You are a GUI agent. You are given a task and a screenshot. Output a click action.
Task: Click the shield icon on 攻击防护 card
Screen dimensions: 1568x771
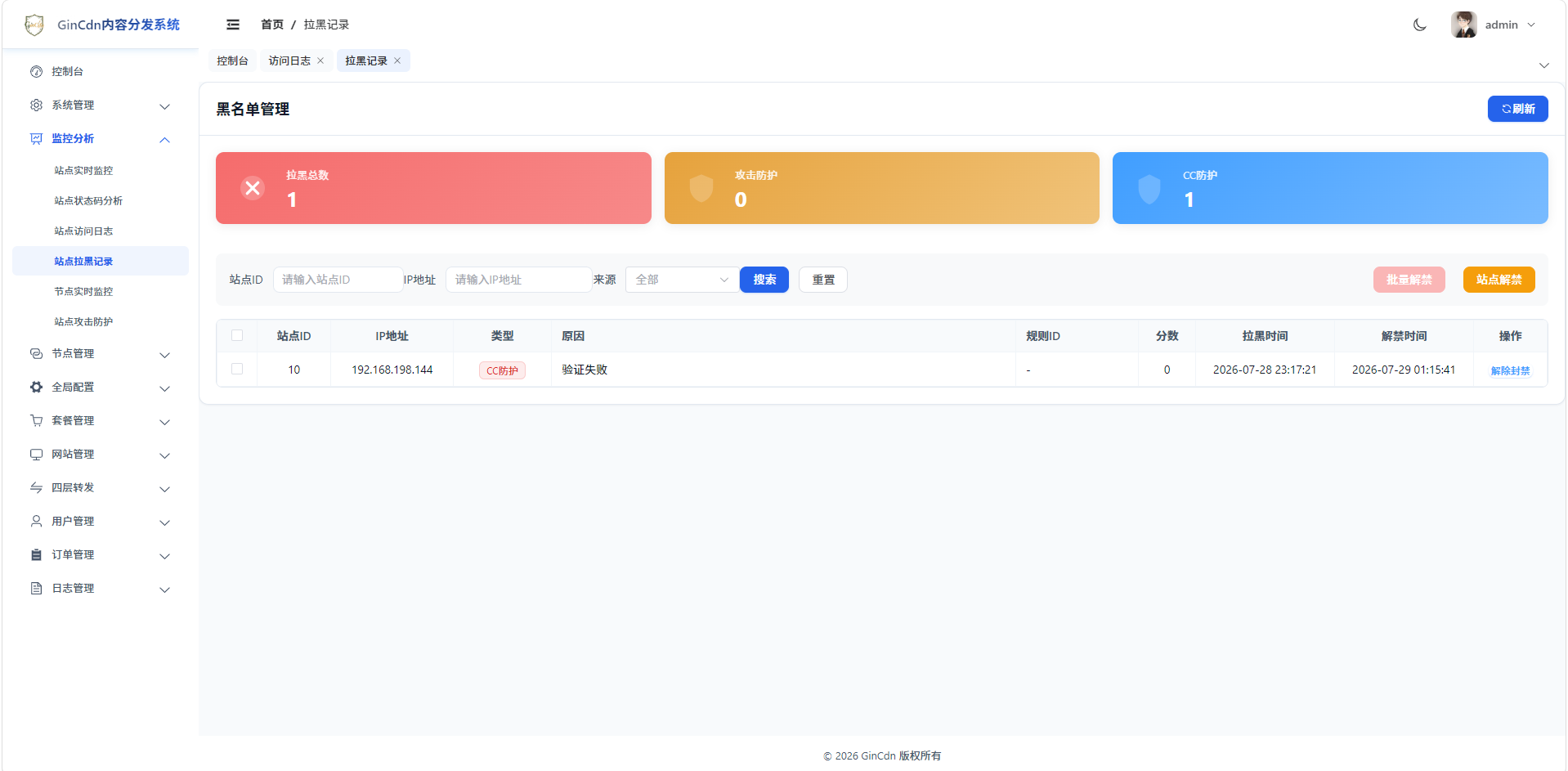[701, 188]
